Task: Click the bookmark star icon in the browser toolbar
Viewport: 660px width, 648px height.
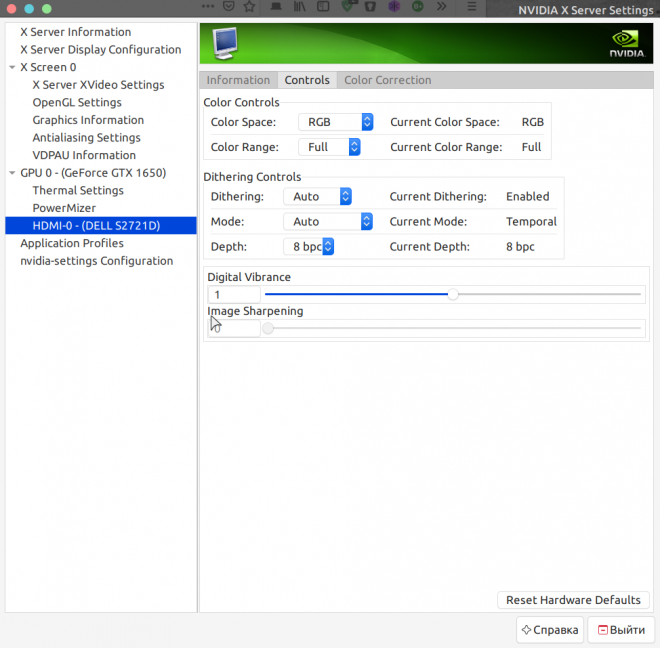Action: [x=249, y=7]
